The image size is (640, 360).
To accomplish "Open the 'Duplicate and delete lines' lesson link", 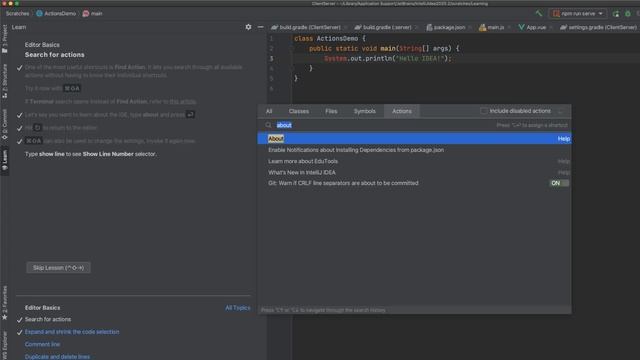I will click(x=57, y=356).
